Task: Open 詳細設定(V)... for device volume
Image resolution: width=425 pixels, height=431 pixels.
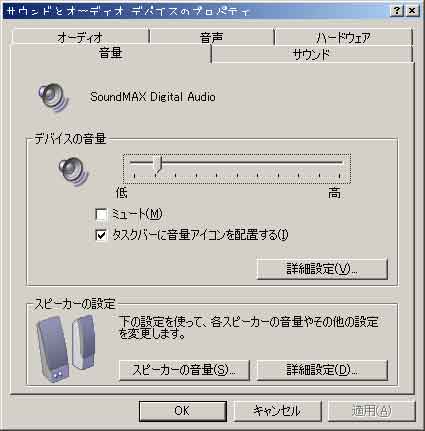Action: (322, 268)
